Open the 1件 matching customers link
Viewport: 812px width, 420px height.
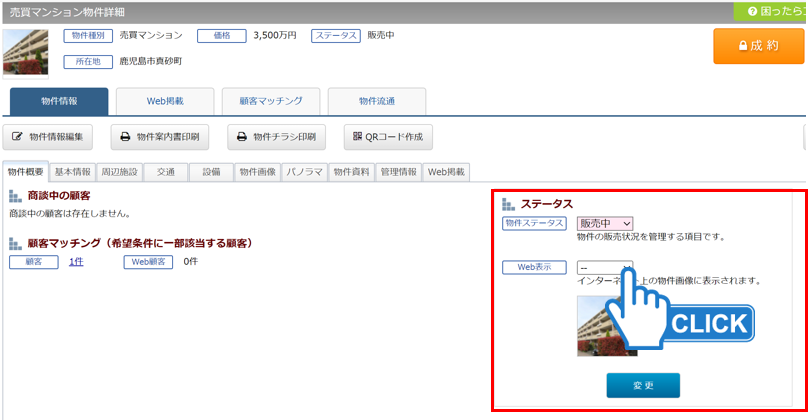[76, 262]
